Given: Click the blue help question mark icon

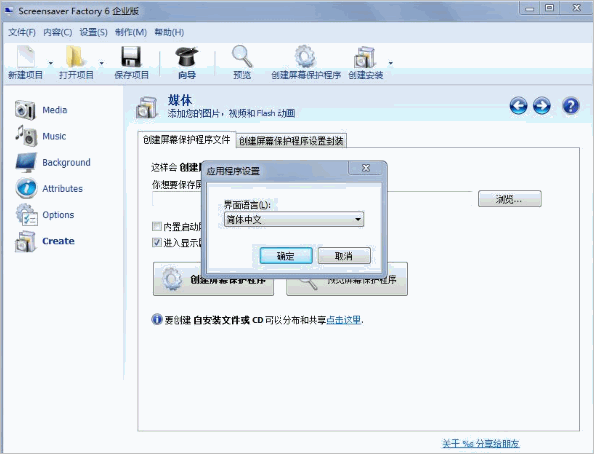Looking at the screenshot, I should [x=571, y=105].
